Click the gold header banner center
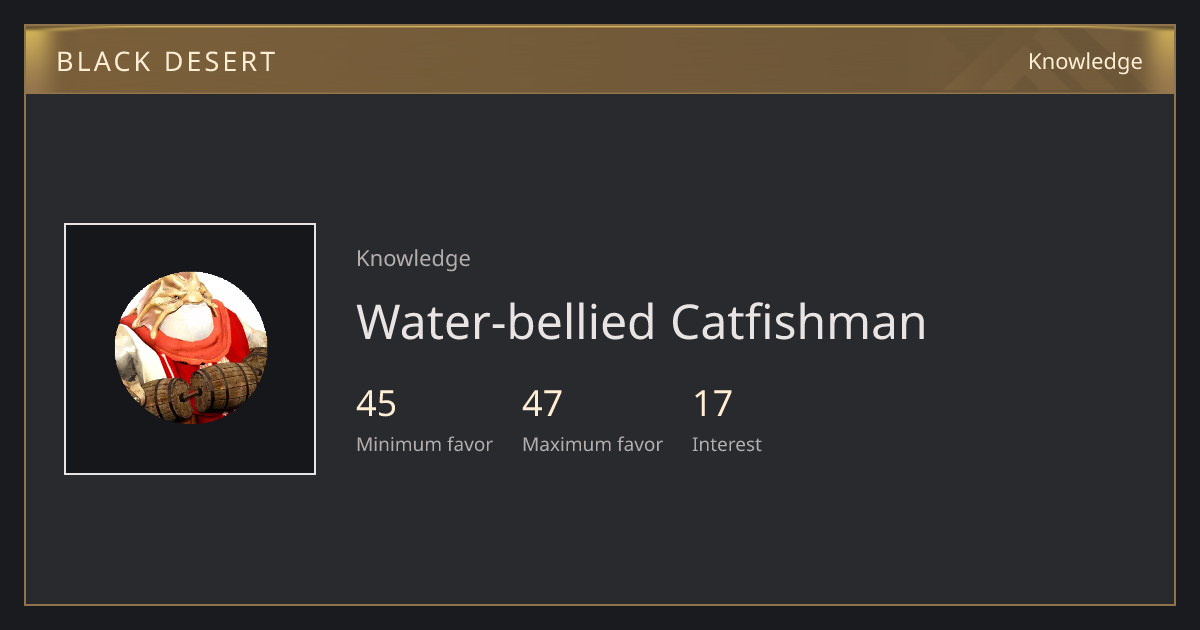This screenshot has height=630, width=1200. click(x=600, y=60)
